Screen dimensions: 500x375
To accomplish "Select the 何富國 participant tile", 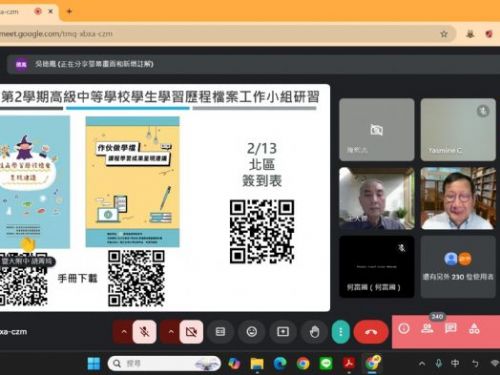I will tap(377, 267).
